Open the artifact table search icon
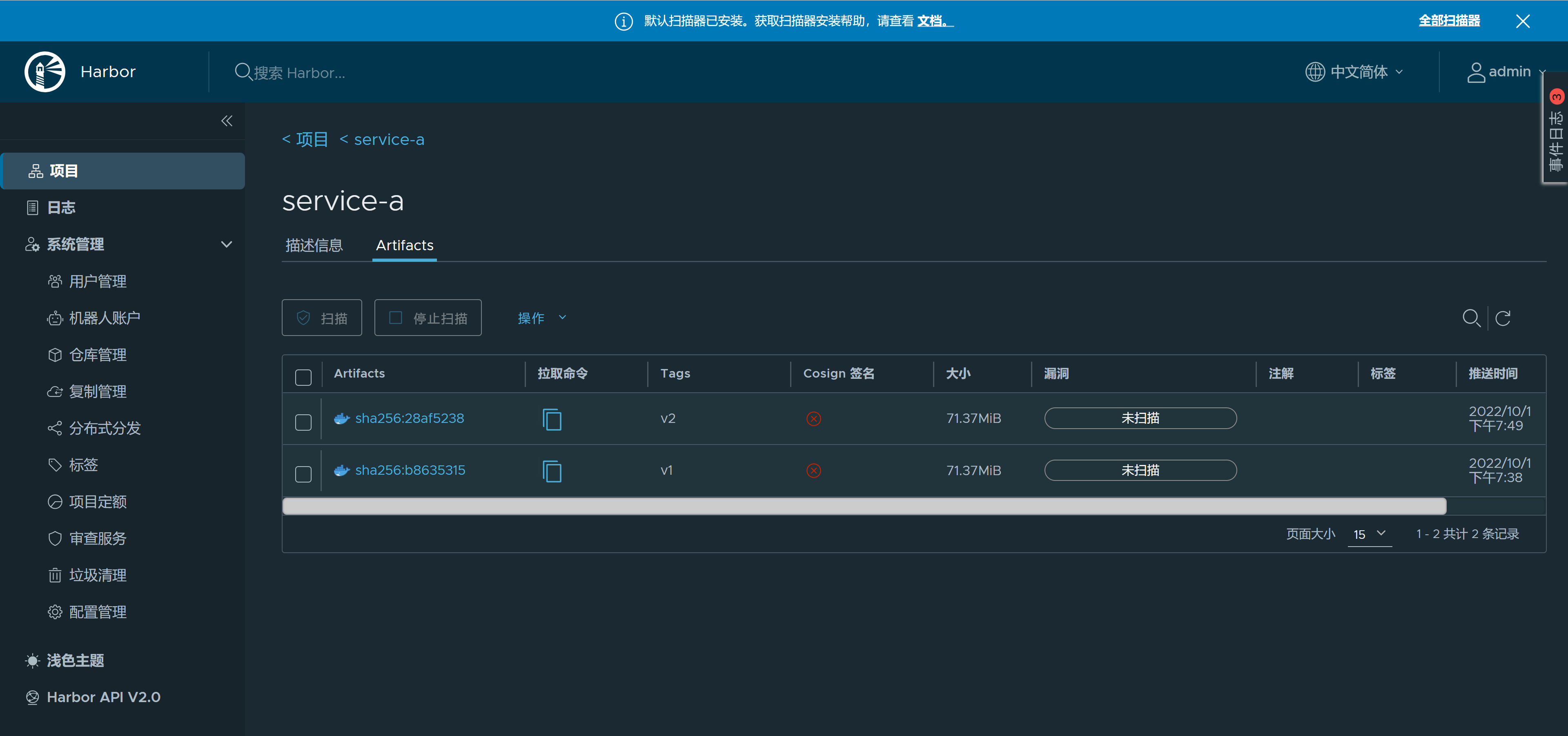This screenshot has height=736, width=1568. pyautogui.click(x=1470, y=318)
